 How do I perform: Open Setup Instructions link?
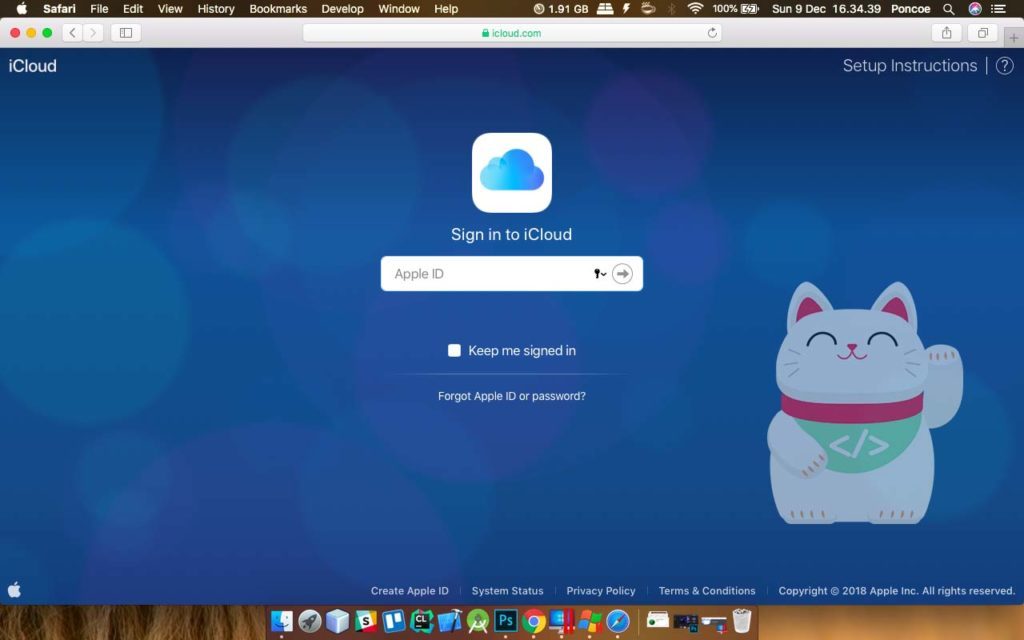(910, 65)
